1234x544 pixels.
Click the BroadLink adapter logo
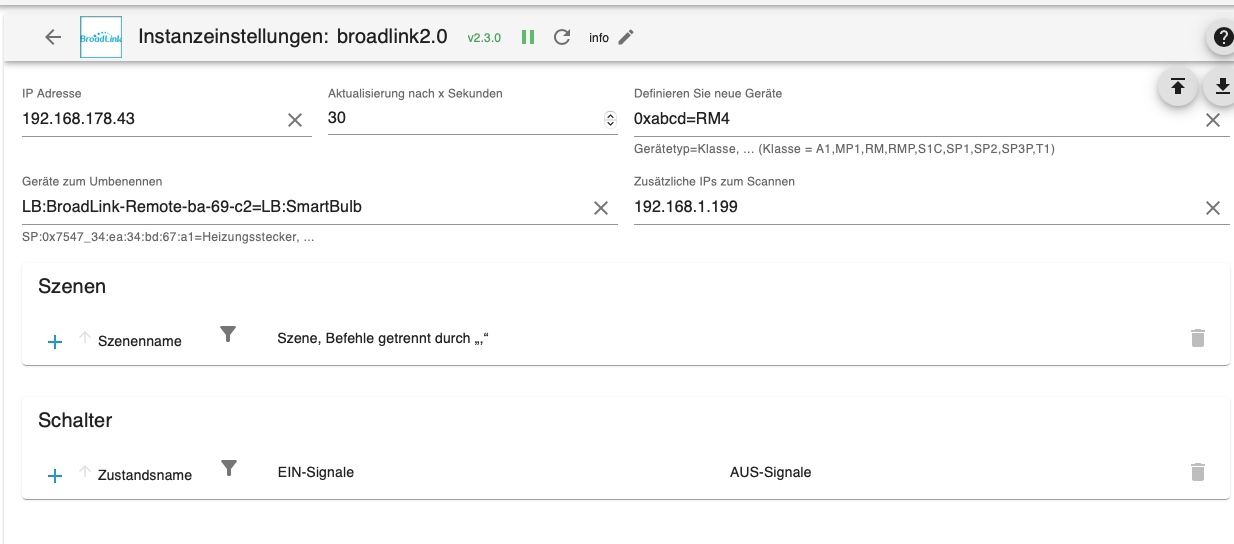[x=100, y=37]
